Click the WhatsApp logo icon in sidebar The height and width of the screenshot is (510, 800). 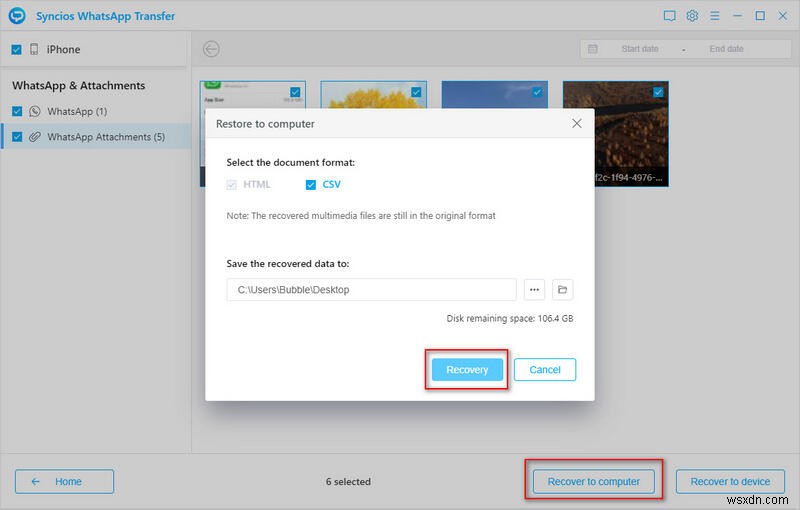tap(34, 111)
